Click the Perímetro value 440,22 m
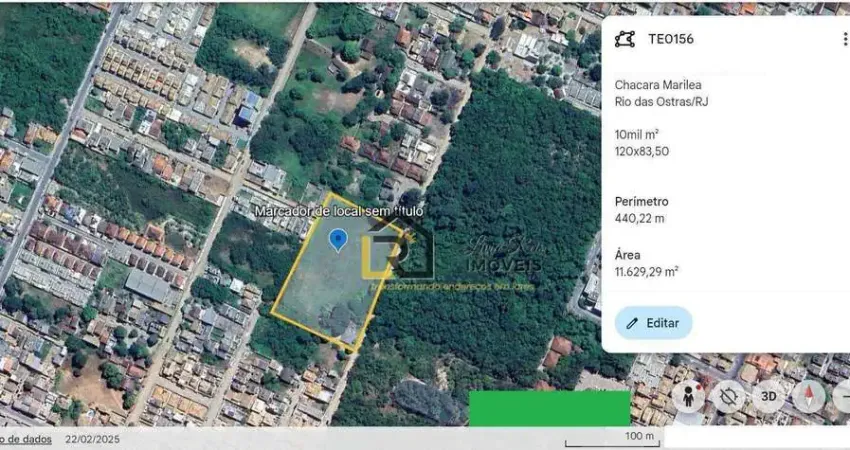 coord(639,219)
